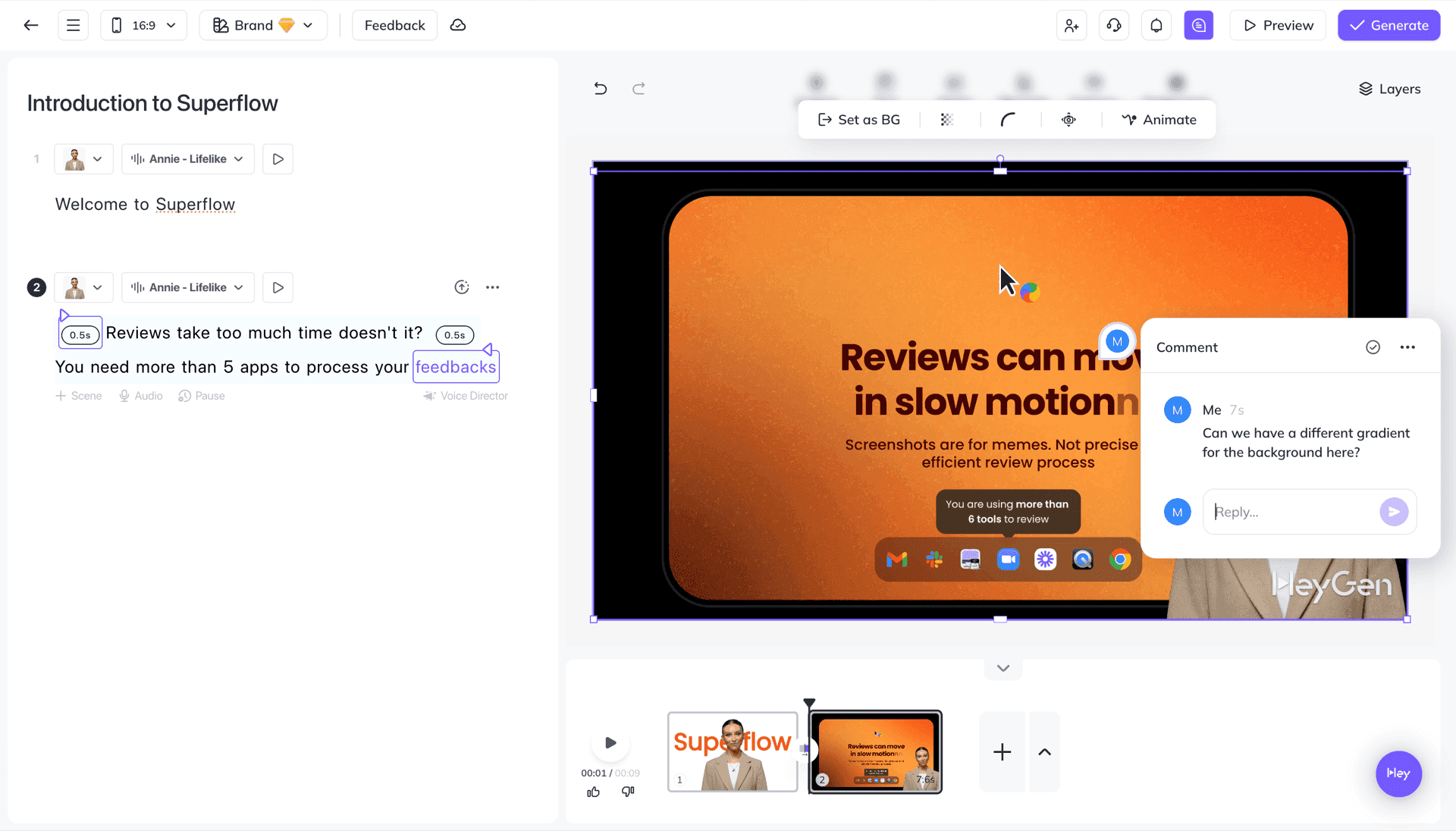This screenshot has height=831, width=1456.
Task: Click the Generate button
Action: pos(1389,25)
